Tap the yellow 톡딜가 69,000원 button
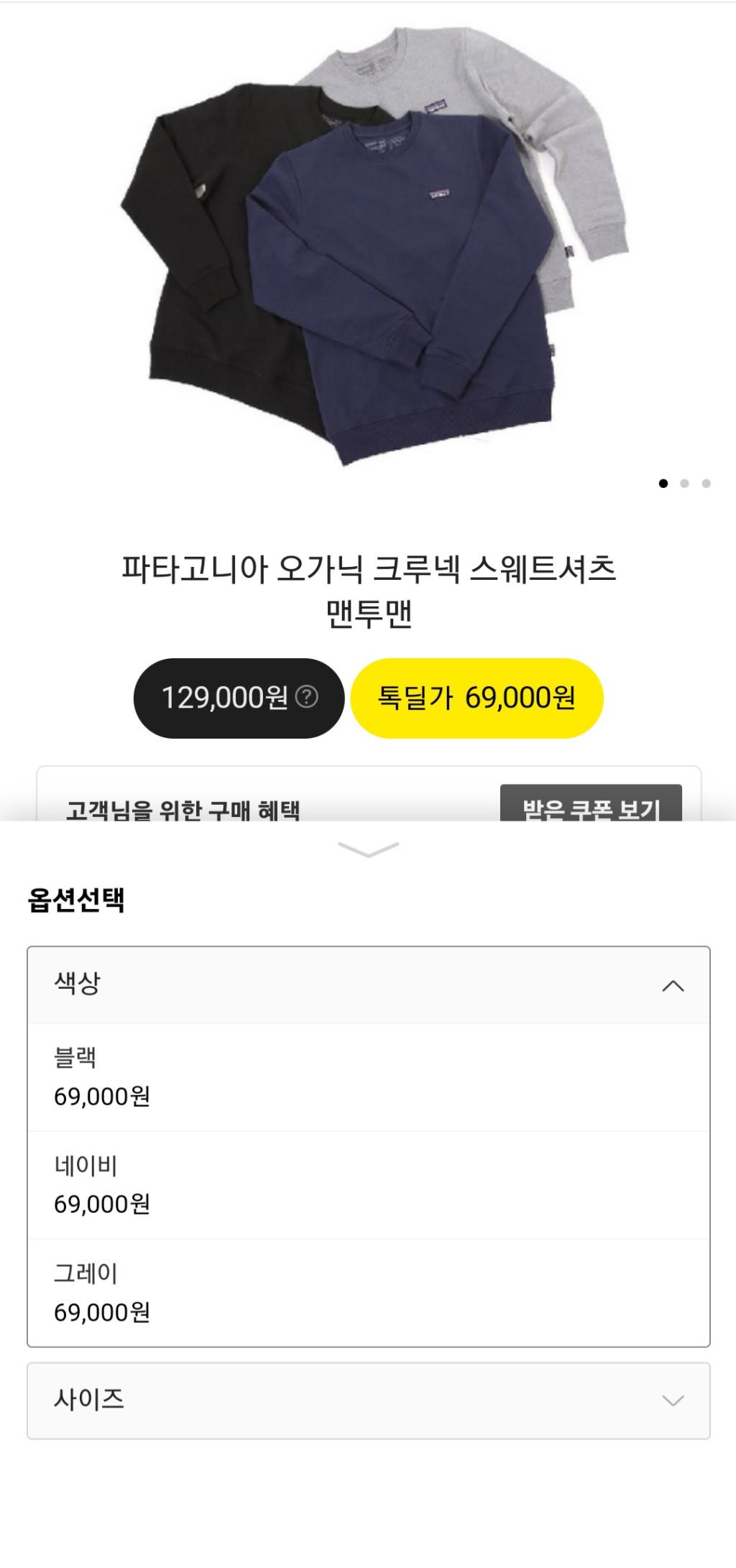The width and height of the screenshot is (736, 1568). coord(477,698)
